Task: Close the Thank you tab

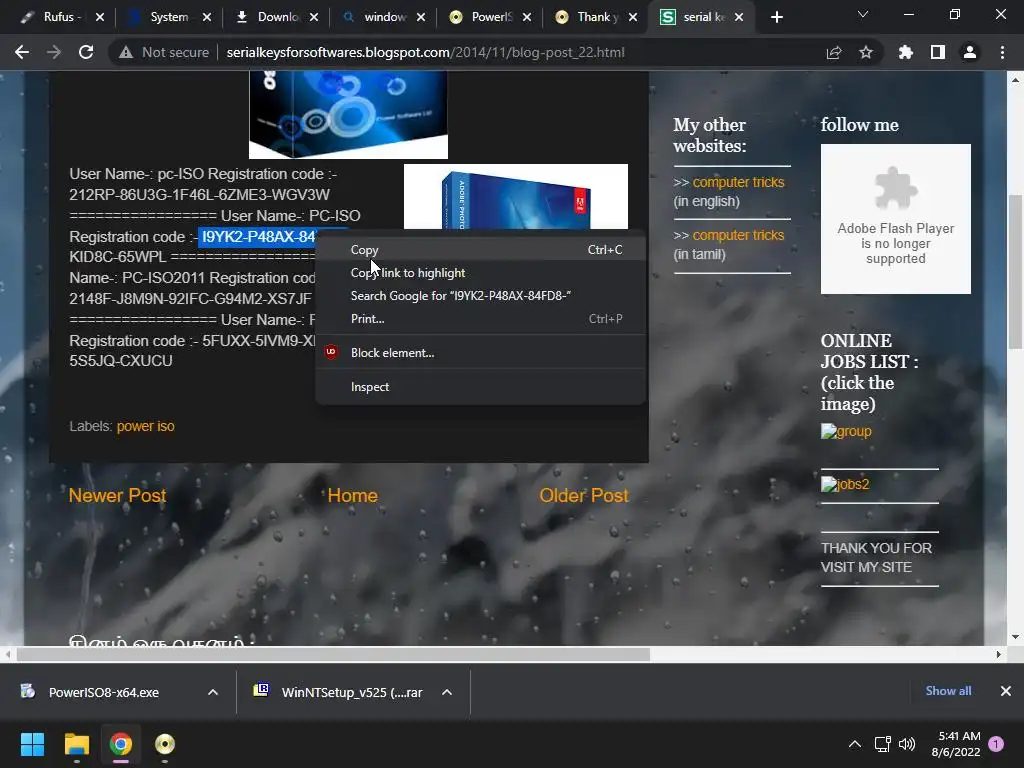Action: coord(633,18)
